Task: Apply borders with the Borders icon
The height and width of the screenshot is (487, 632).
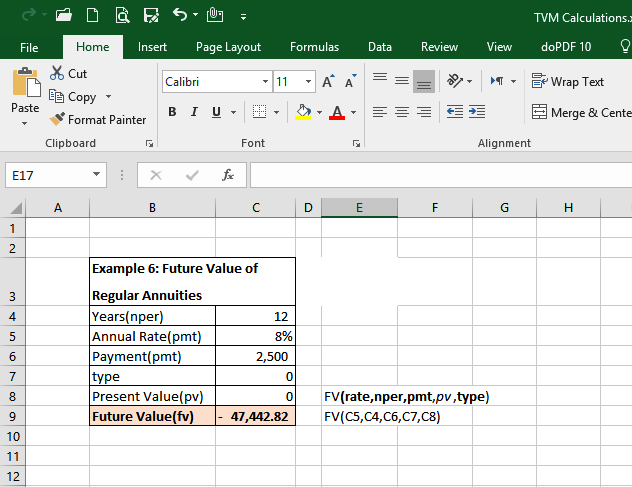Action: tap(259, 112)
